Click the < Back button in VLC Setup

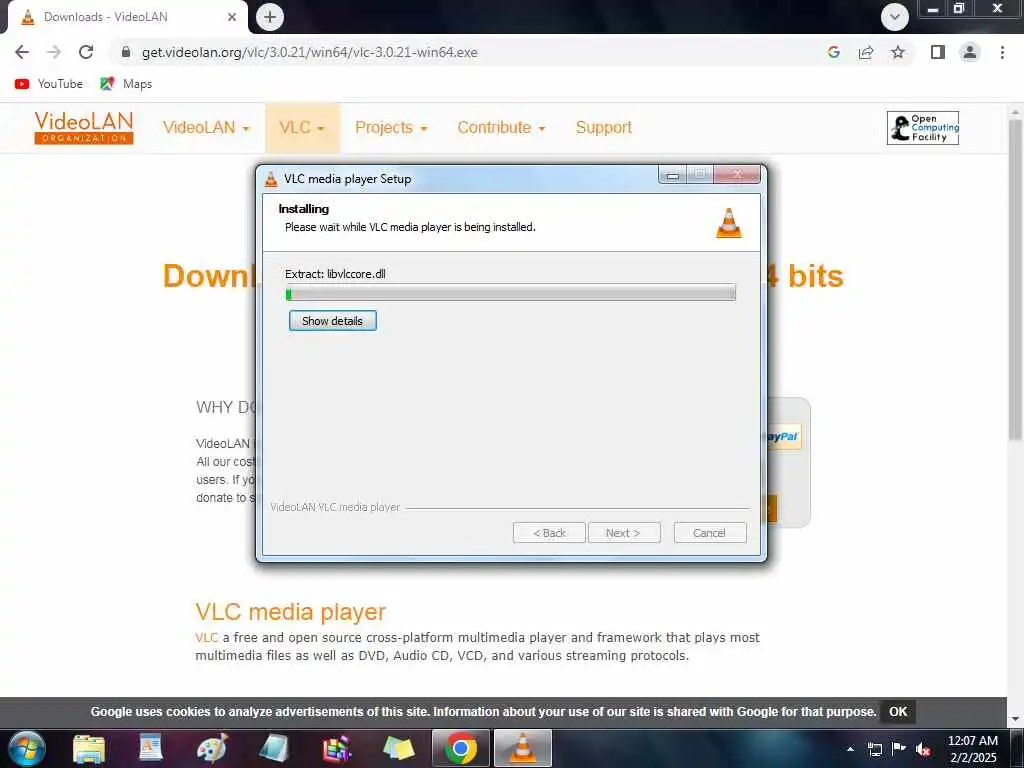click(x=549, y=533)
